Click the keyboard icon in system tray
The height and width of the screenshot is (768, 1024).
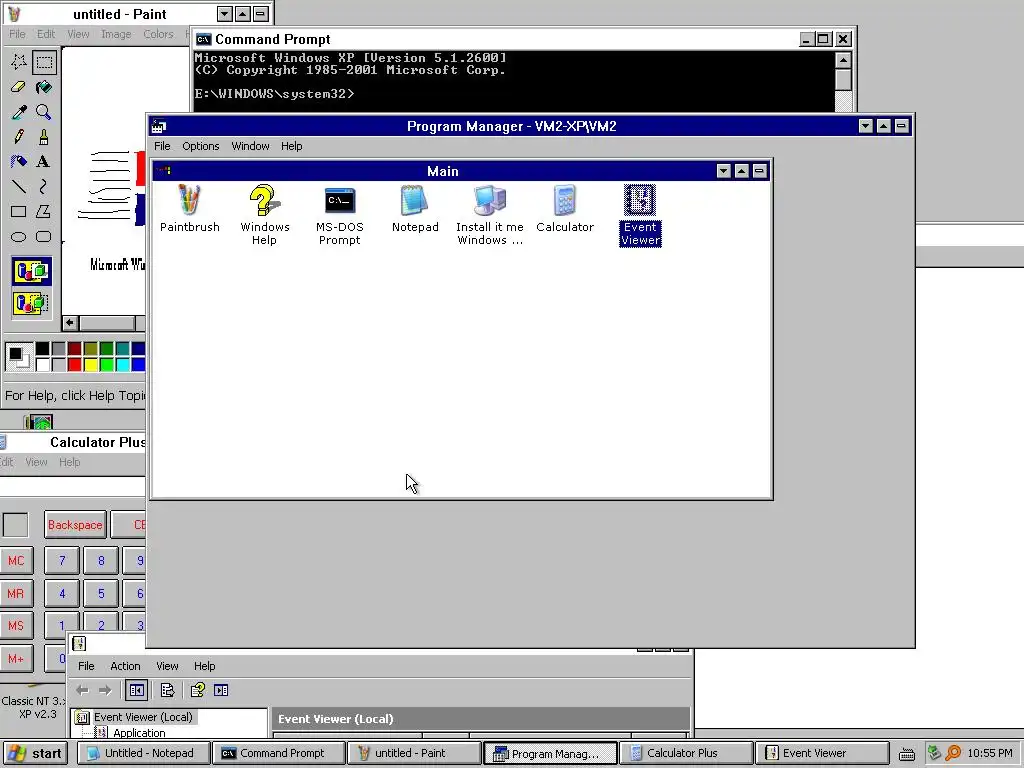coord(906,754)
